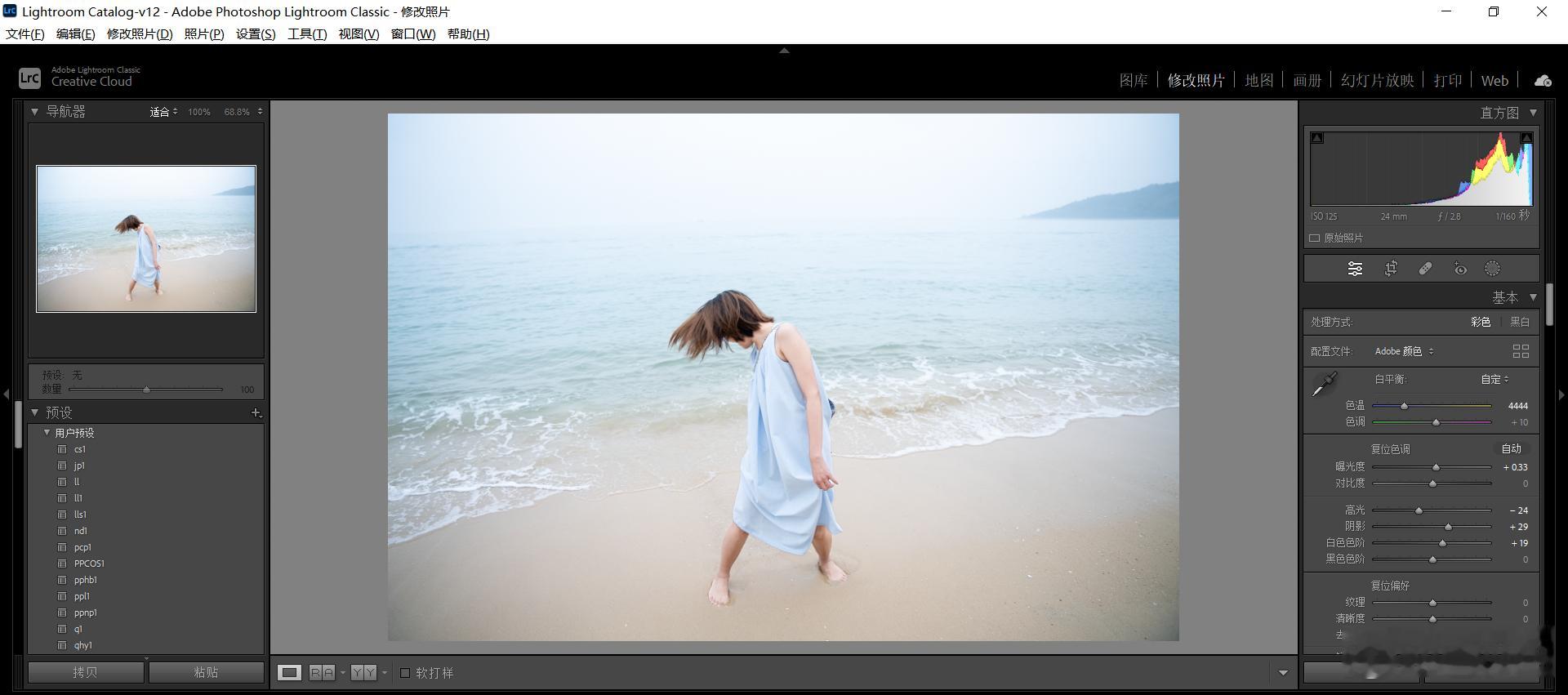Toggle shadow clipping indicator in histogram

(x=1317, y=138)
